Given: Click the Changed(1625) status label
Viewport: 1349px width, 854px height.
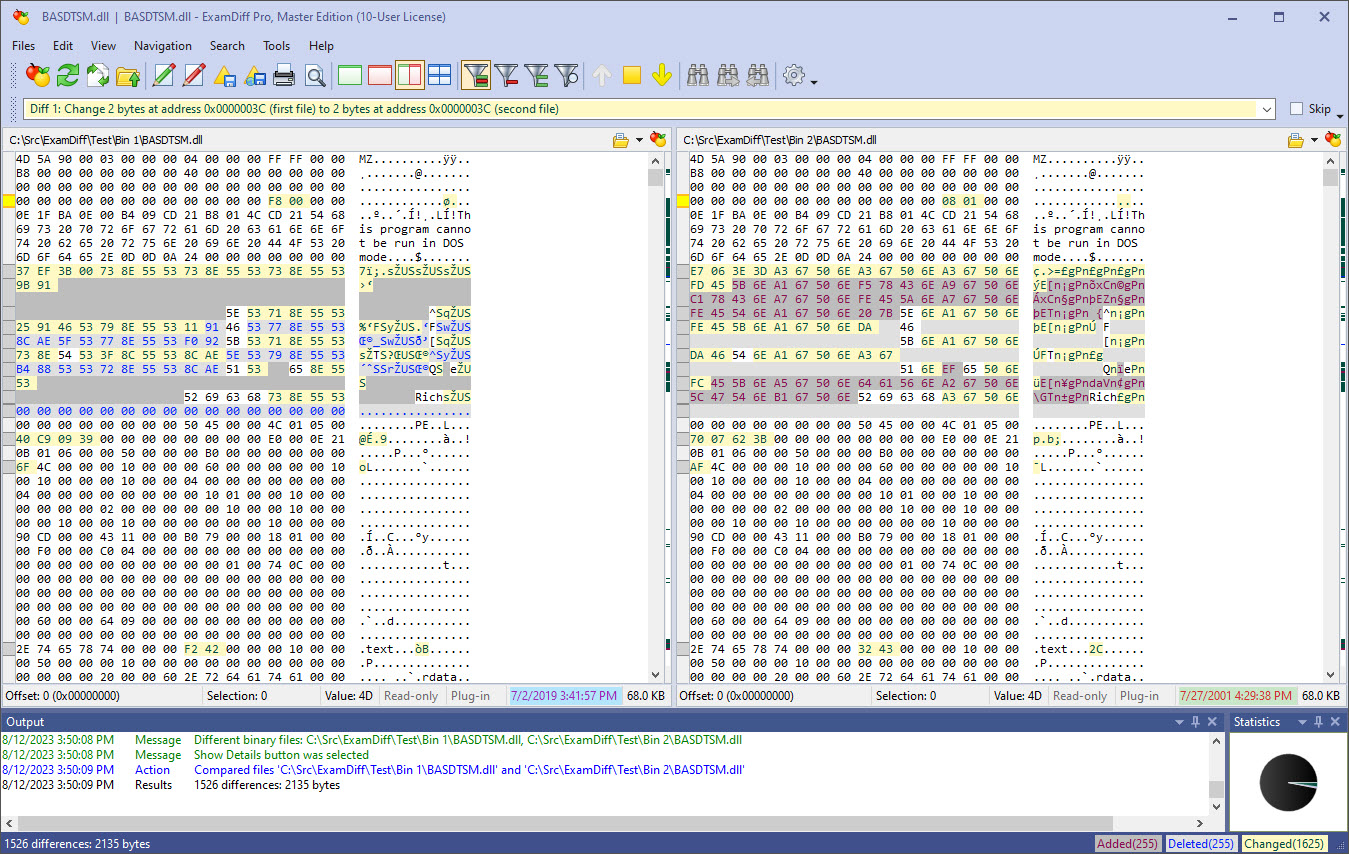Looking at the screenshot, I should click(x=1283, y=844).
